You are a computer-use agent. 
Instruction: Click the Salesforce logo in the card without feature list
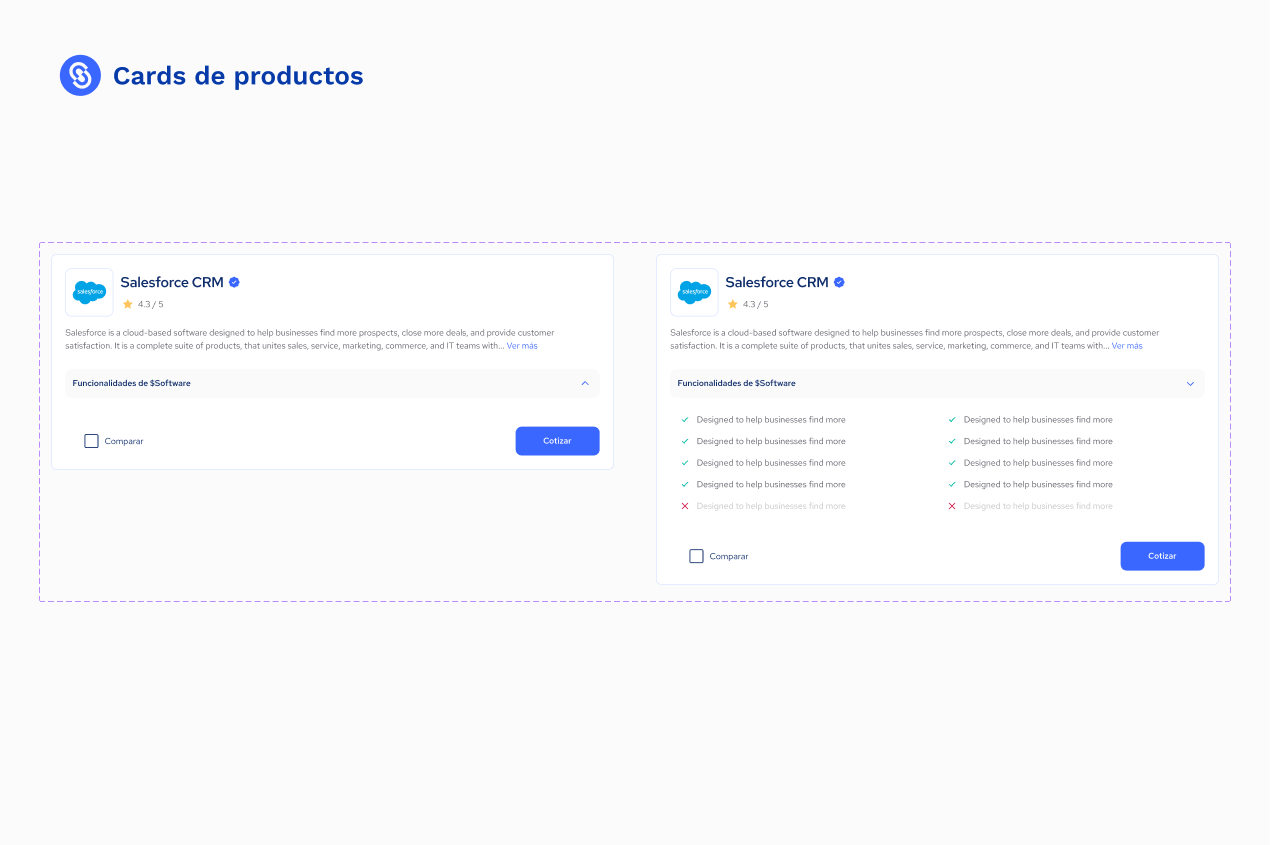89,292
